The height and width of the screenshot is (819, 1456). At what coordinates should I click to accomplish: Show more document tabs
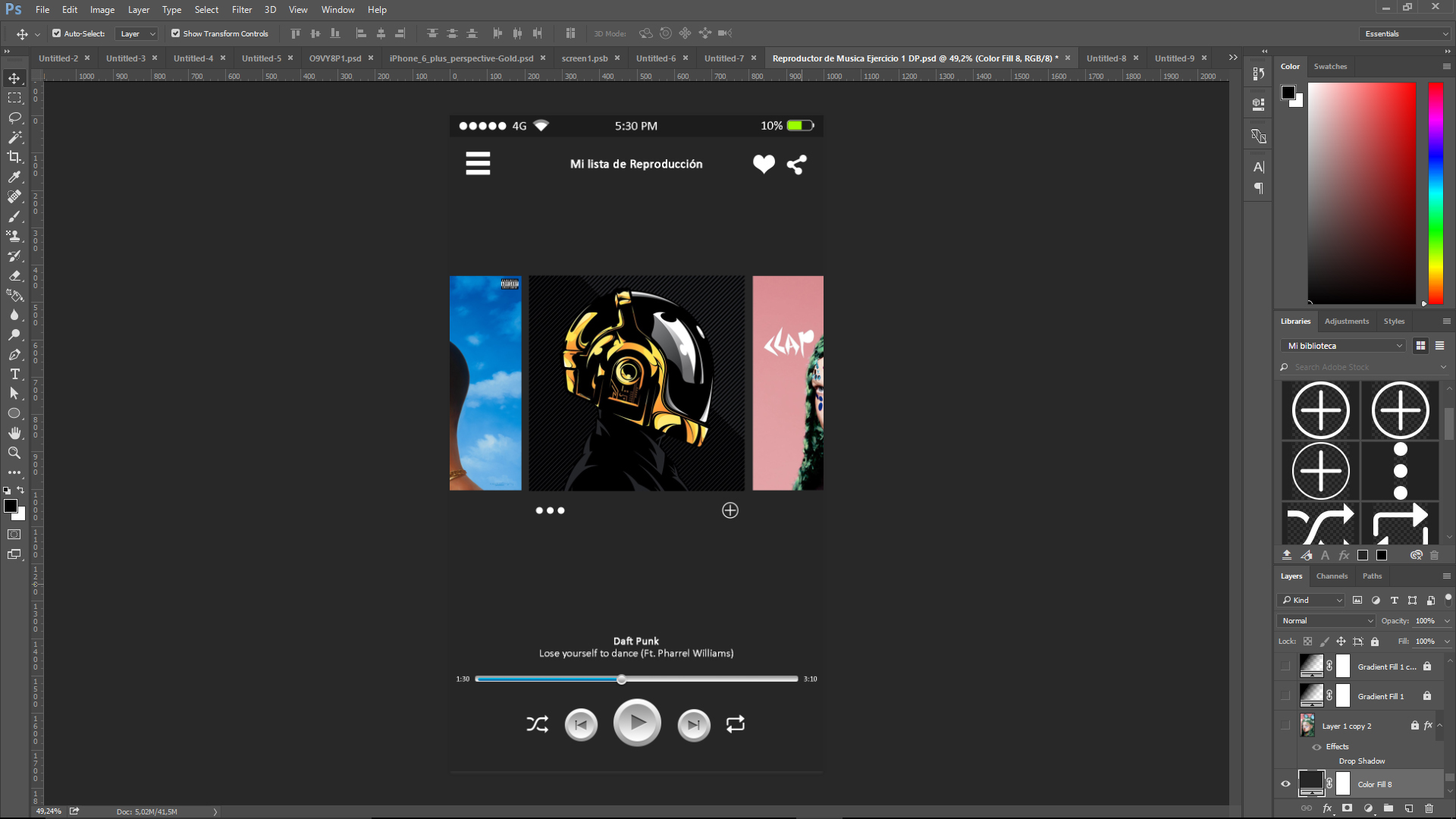click(x=1233, y=58)
